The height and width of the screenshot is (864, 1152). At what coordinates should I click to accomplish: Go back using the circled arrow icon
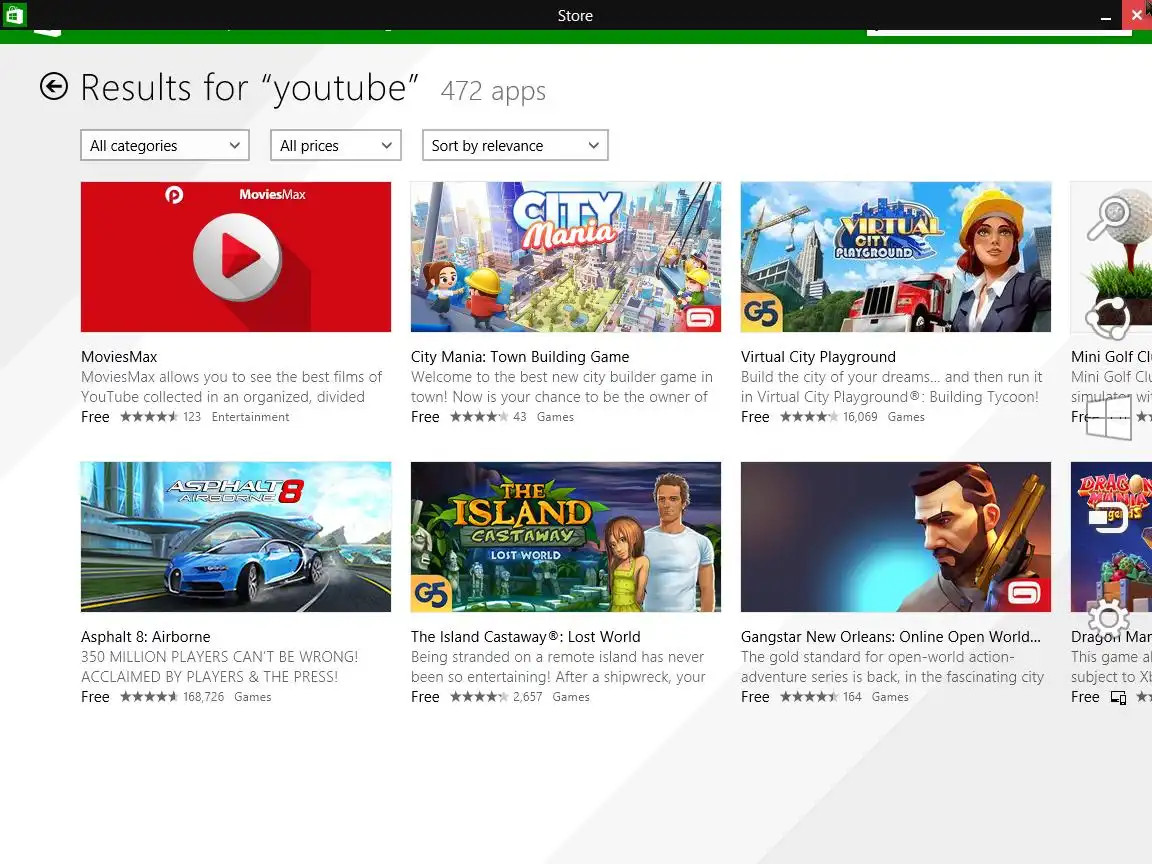pos(54,87)
